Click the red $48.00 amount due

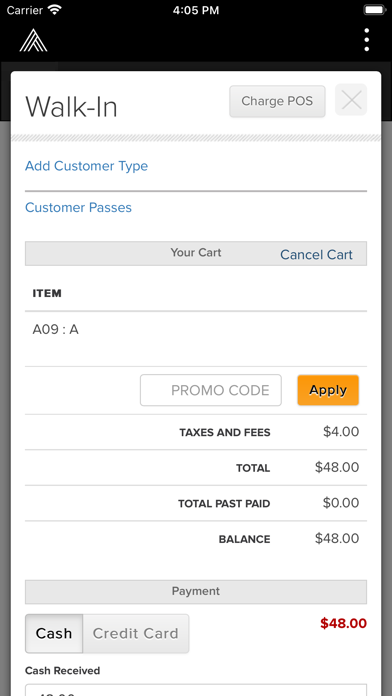(344, 624)
